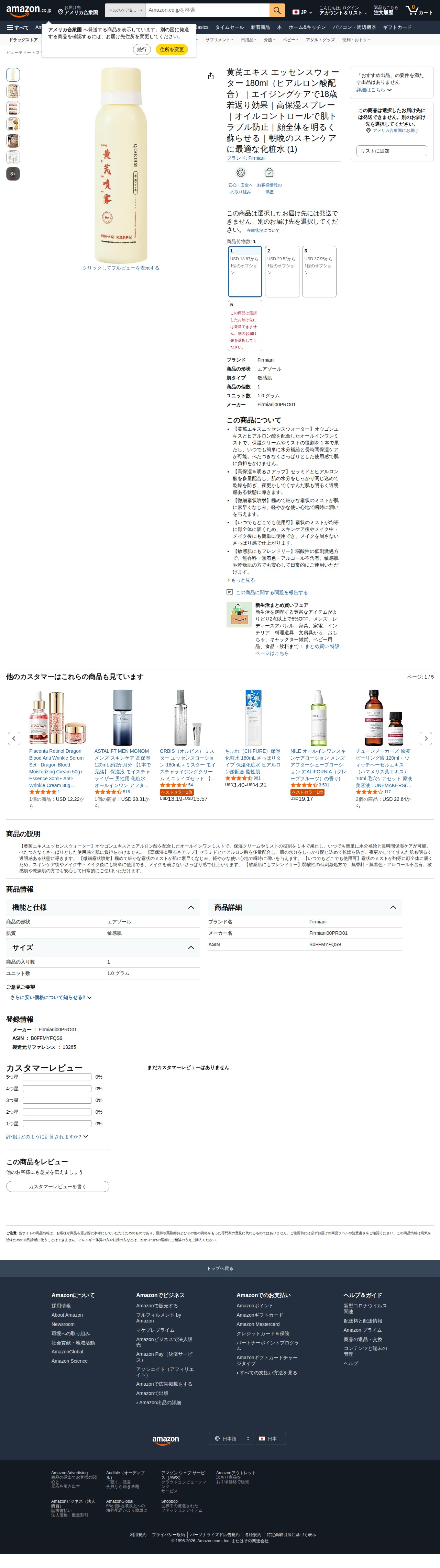
Task: Open the 3+ more images thumbnail
Action: [x=13, y=173]
